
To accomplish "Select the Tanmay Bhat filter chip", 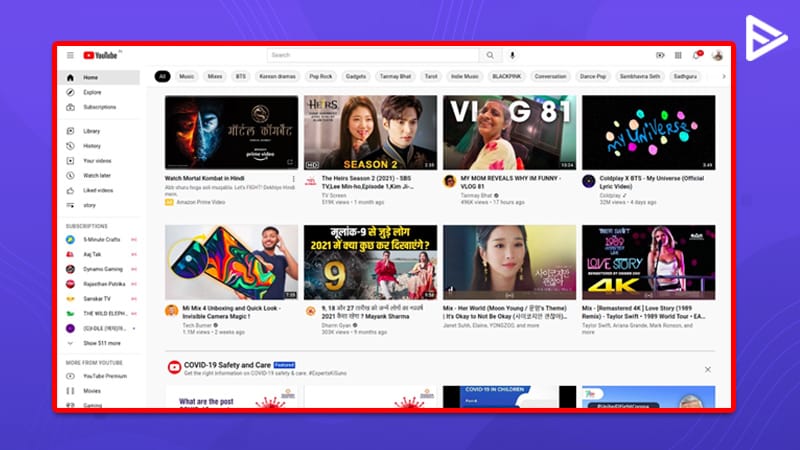I will point(395,77).
